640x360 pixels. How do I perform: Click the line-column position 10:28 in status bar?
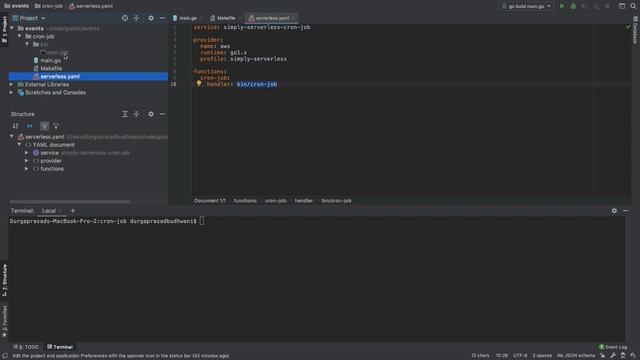(x=501, y=356)
